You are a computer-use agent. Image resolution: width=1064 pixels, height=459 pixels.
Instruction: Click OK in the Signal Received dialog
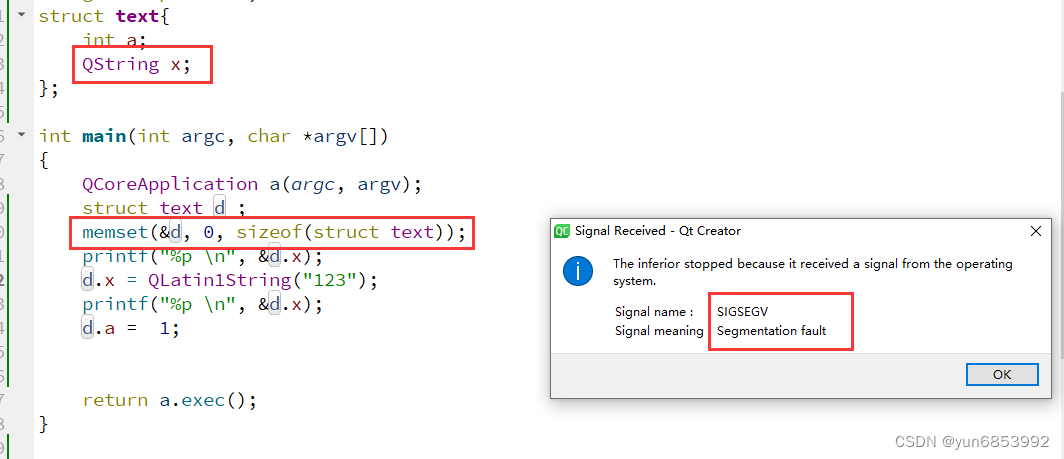tap(1002, 374)
